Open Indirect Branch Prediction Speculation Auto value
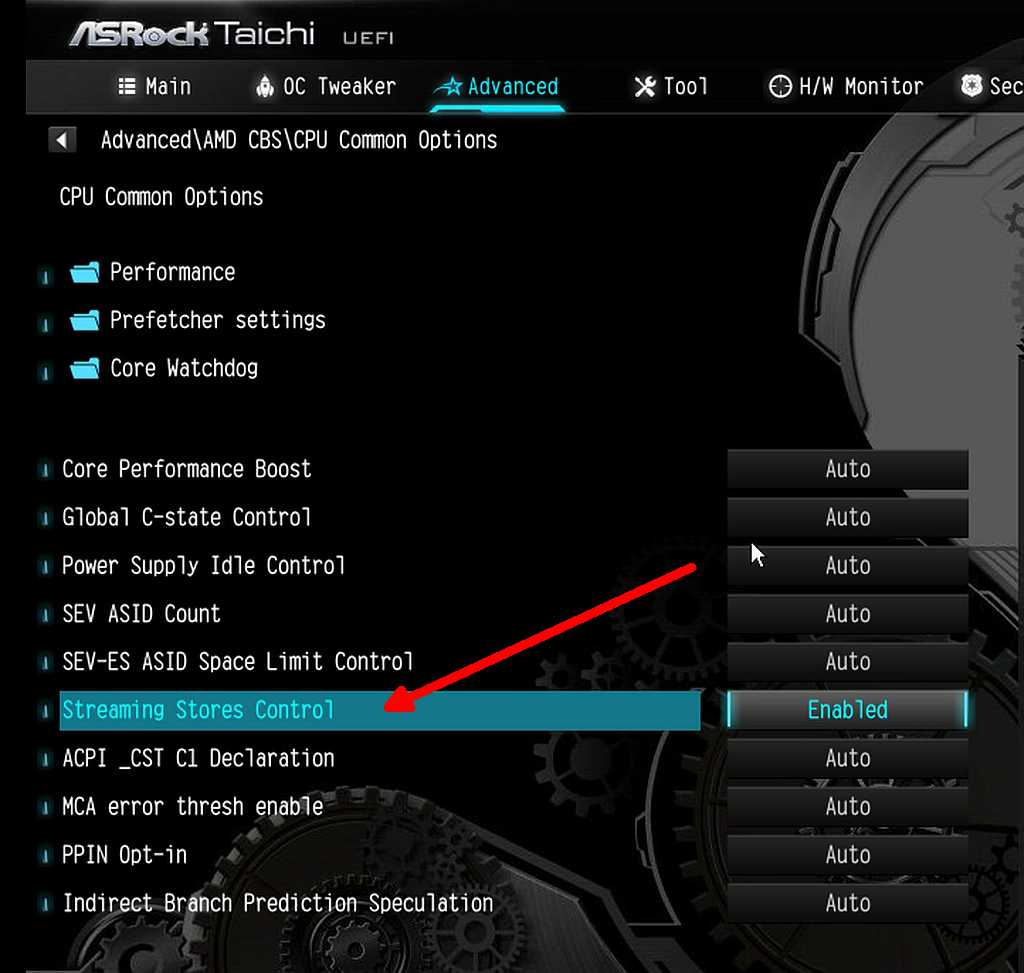1024x973 pixels. (848, 903)
